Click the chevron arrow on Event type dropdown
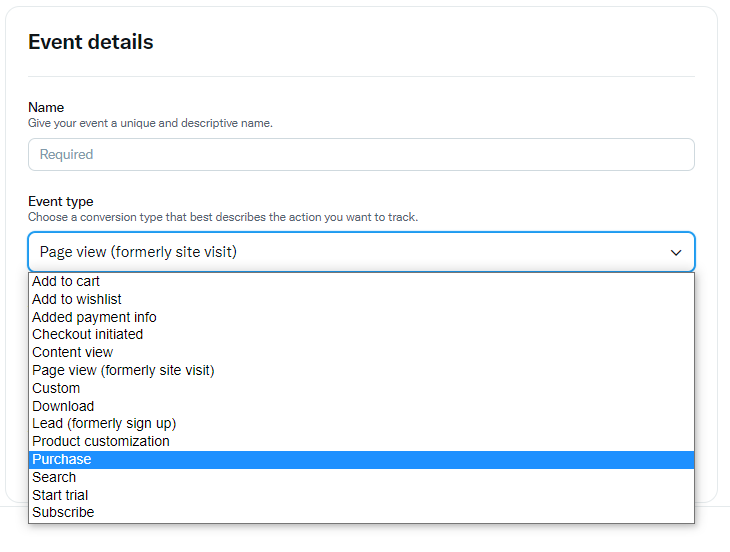 [x=676, y=252]
